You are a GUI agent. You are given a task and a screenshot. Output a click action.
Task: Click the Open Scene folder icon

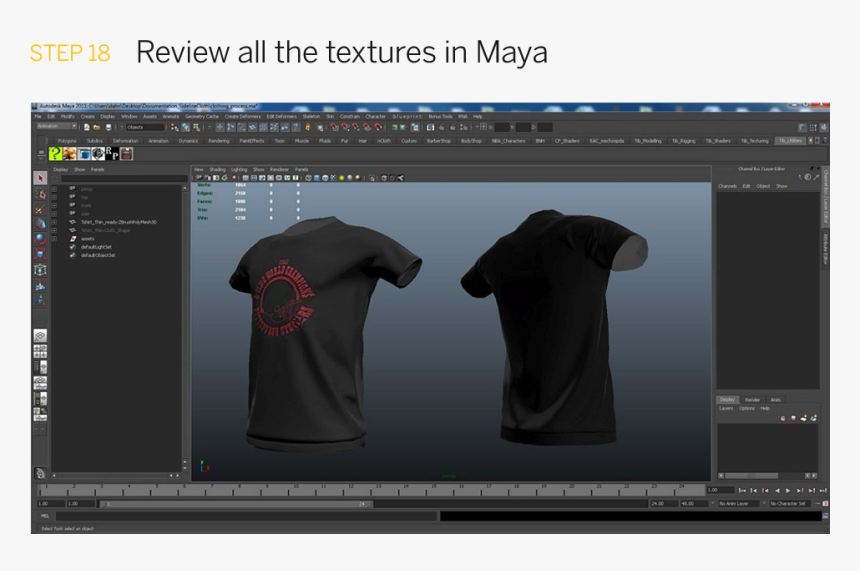pos(97,128)
